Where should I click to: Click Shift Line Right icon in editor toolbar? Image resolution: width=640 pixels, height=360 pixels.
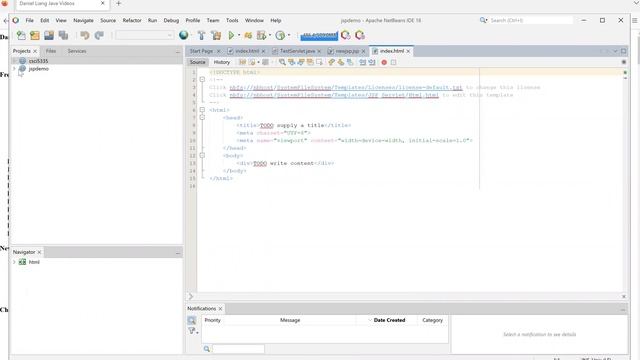tap(372, 62)
